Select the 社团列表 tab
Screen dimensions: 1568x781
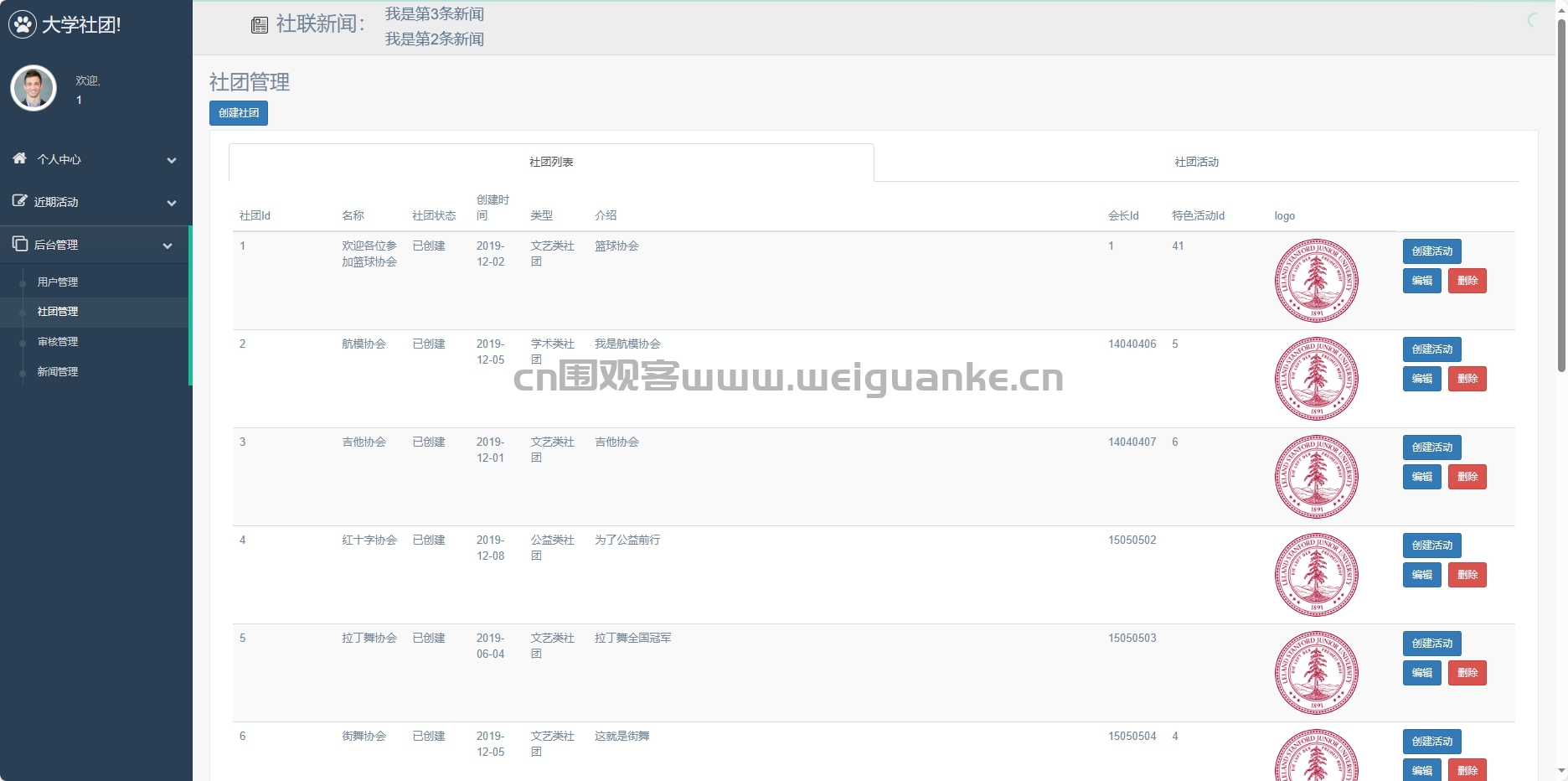point(551,162)
